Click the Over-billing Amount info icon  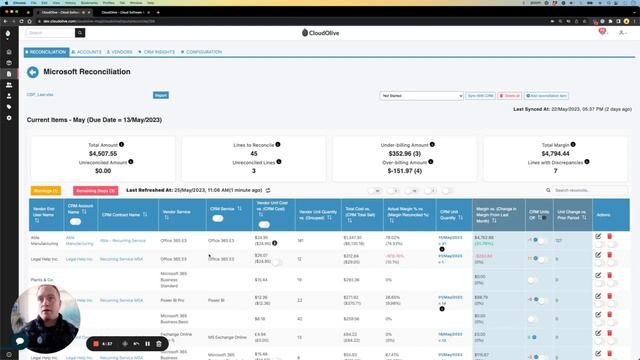click(431, 162)
